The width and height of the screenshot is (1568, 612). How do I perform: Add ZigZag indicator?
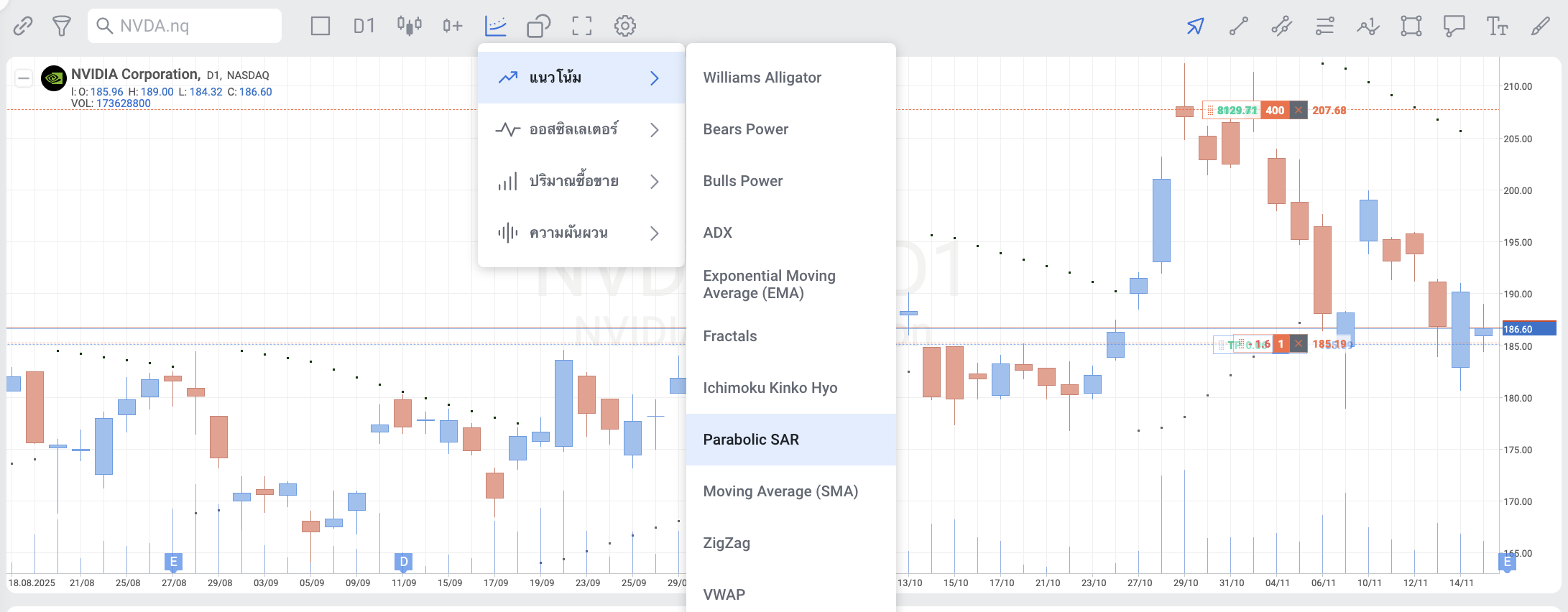(x=790, y=543)
